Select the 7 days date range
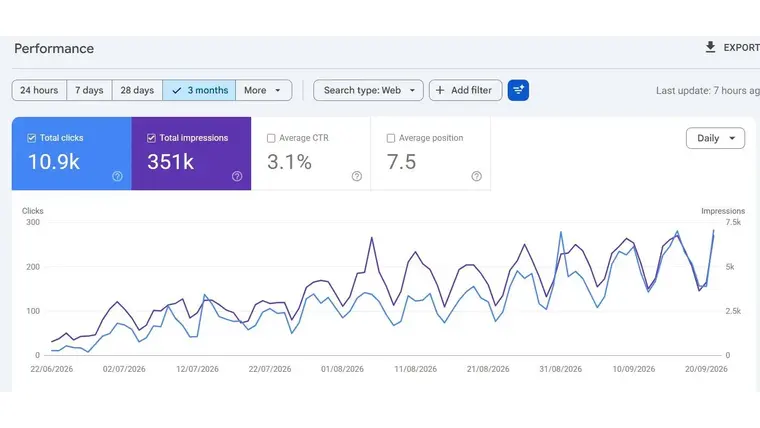The height and width of the screenshot is (428, 760). tap(89, 90)
